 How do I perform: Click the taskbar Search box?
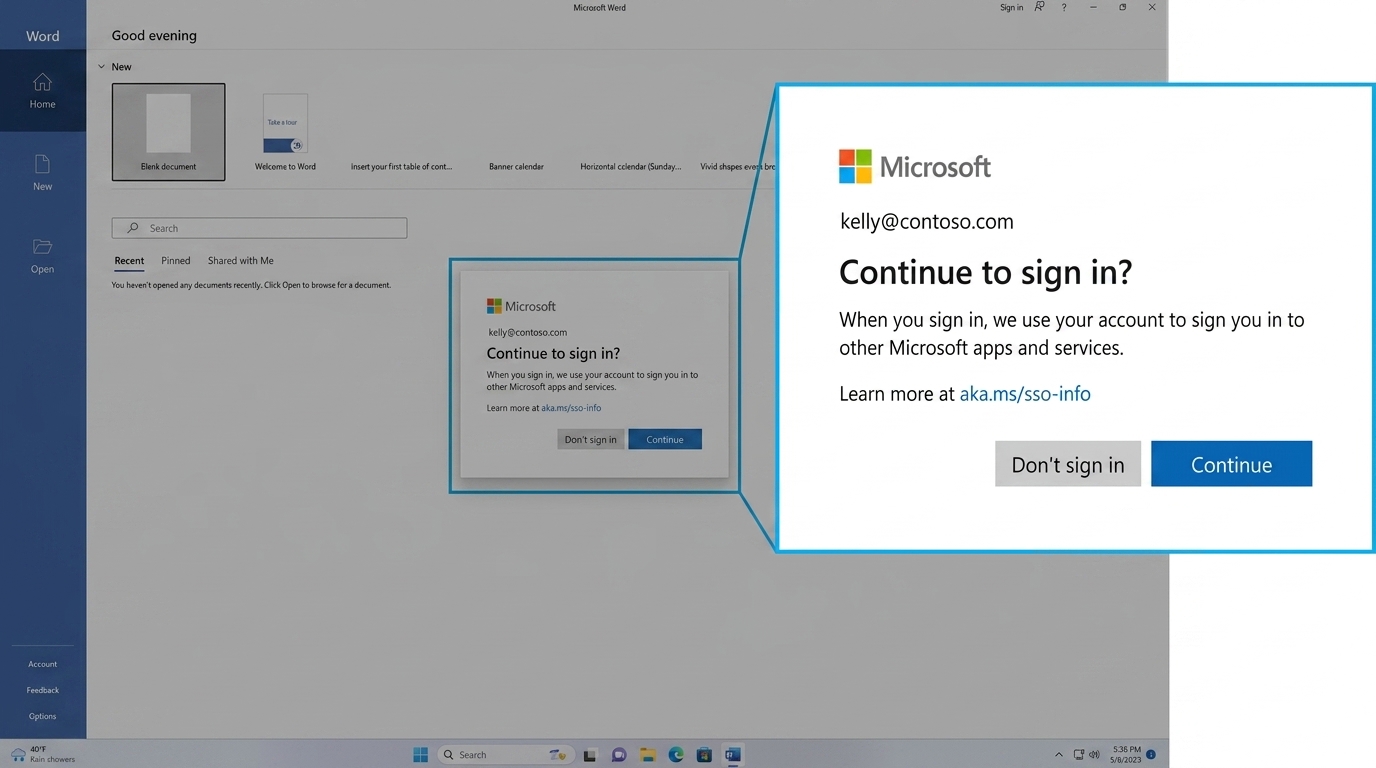(x=505, y=755)
